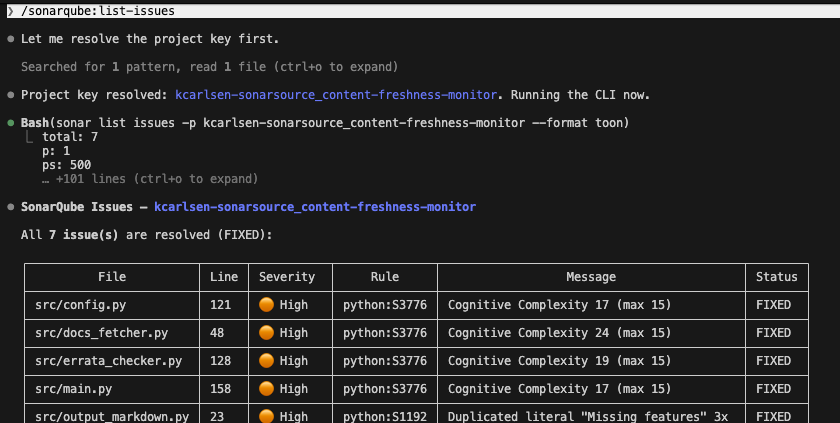840x423 pixels.
Task: Click the orange High icon in src/docs_fetcher.py row
Action: coord(266,333)
